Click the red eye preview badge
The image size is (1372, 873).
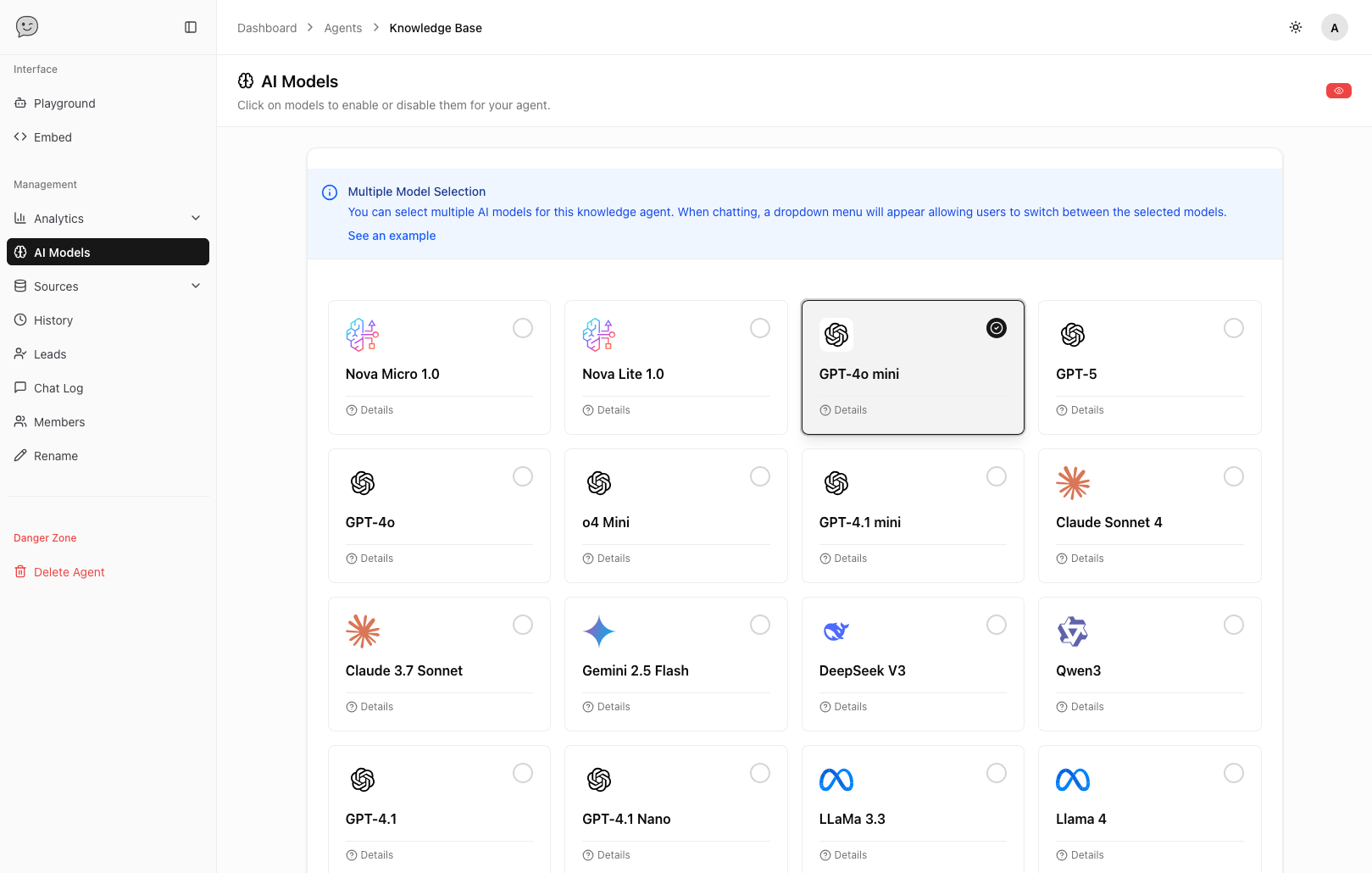1338,91
